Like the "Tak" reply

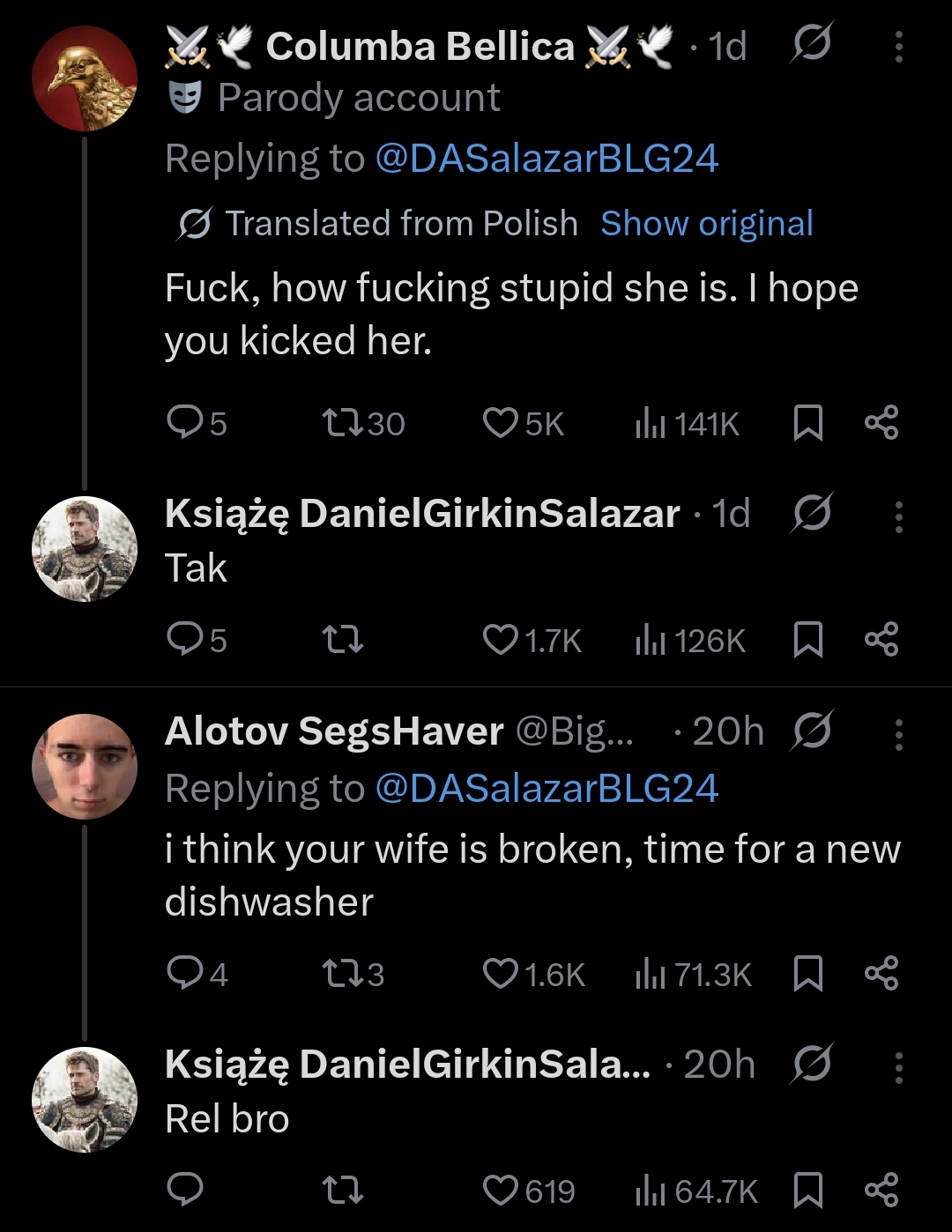coord(501,640)
